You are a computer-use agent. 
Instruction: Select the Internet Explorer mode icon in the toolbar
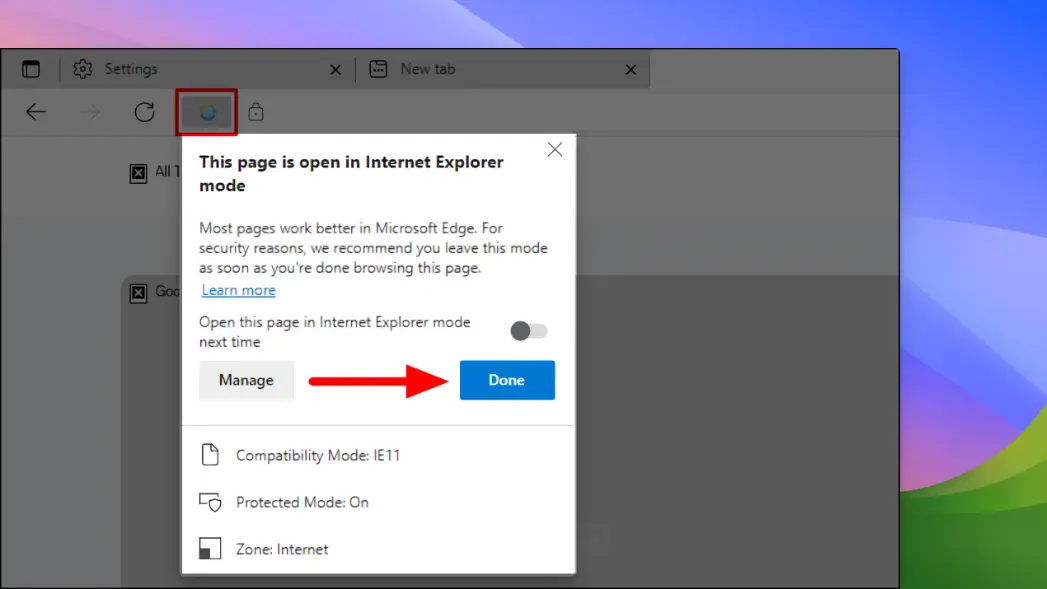[x=206, y=112]
